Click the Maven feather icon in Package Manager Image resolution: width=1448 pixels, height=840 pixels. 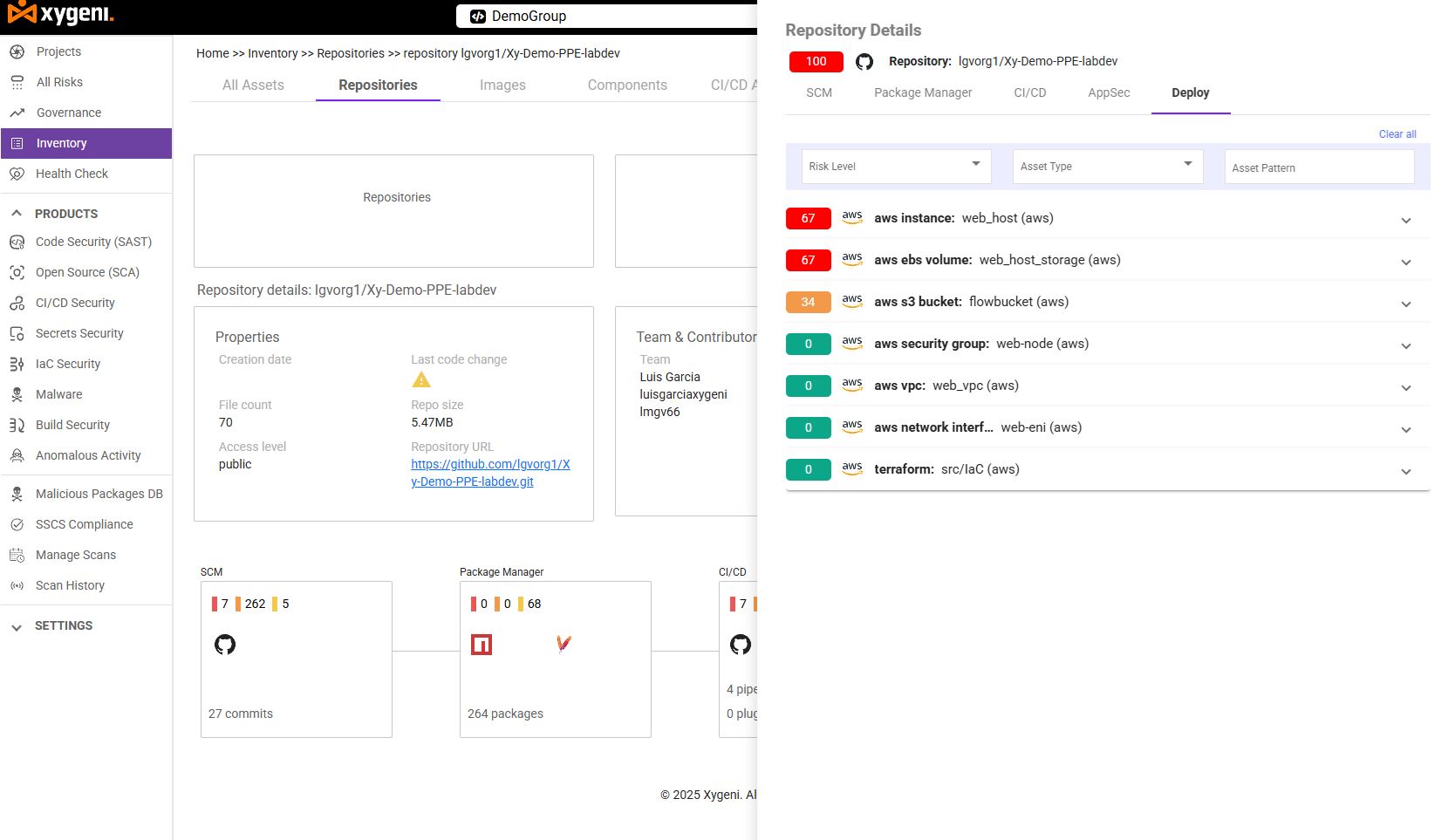563,644
